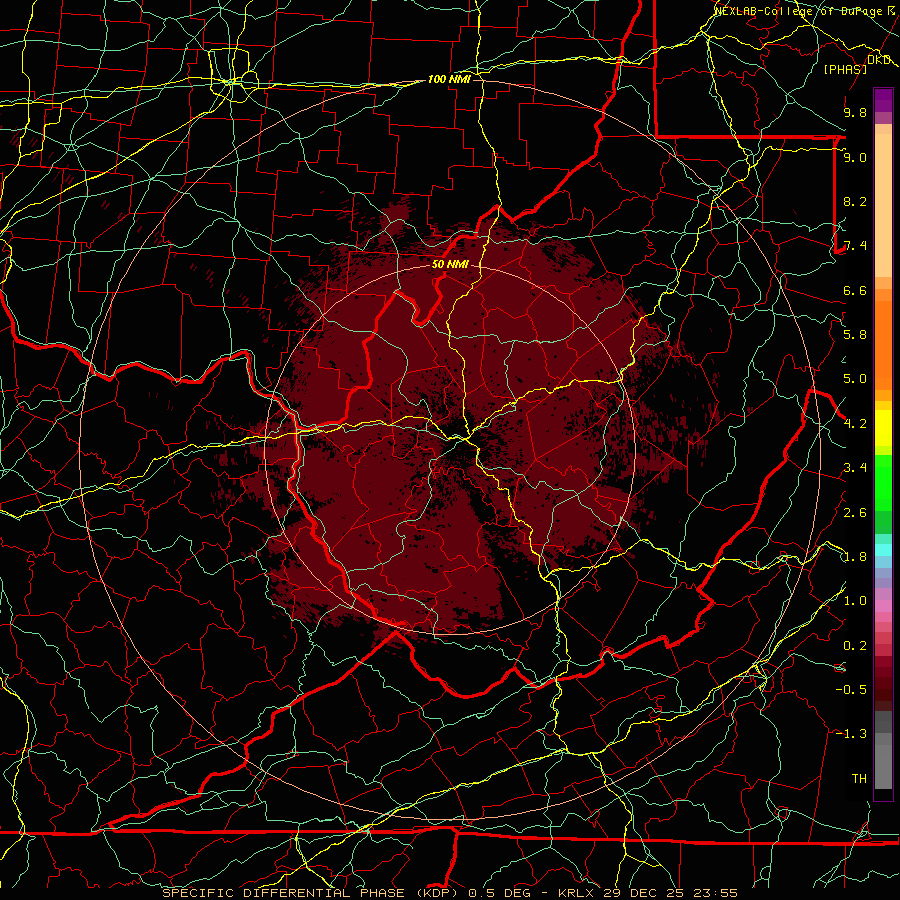Click the 0.2 value on color scale
Screen dimensions: 900x900
[x=855, y=646]
